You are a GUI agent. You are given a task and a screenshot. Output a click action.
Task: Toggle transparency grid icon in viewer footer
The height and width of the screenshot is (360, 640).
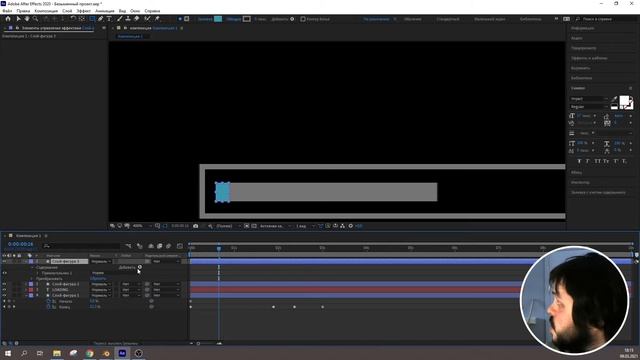(254, 226)
